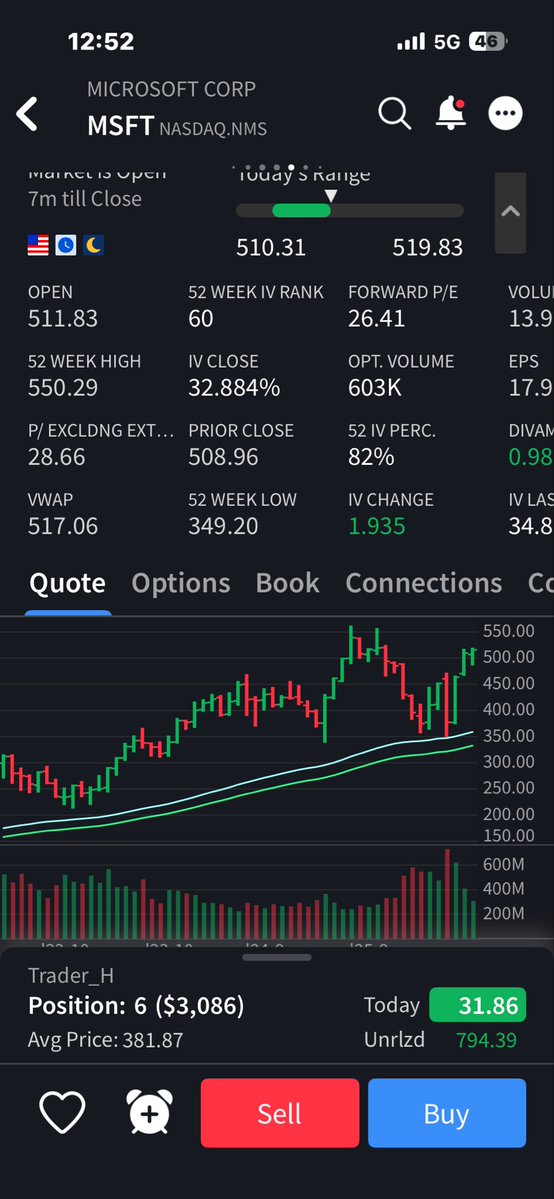Tap the bottom sheet drag handle
This screenshot has height=1199, width=554.
pyautogui.click(x=277, y=957)
